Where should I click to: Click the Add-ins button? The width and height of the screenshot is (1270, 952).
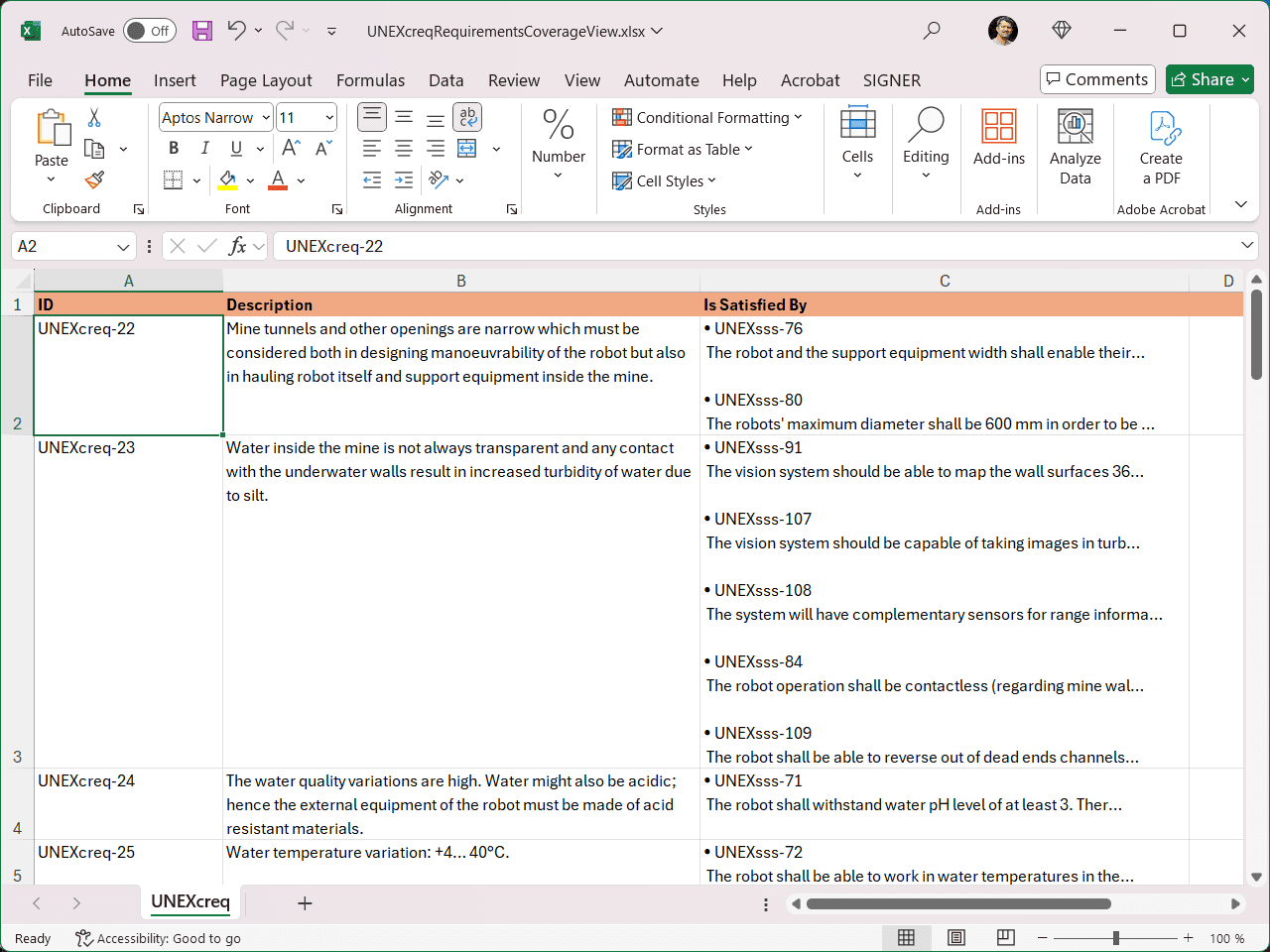click(x=999, y=139)
